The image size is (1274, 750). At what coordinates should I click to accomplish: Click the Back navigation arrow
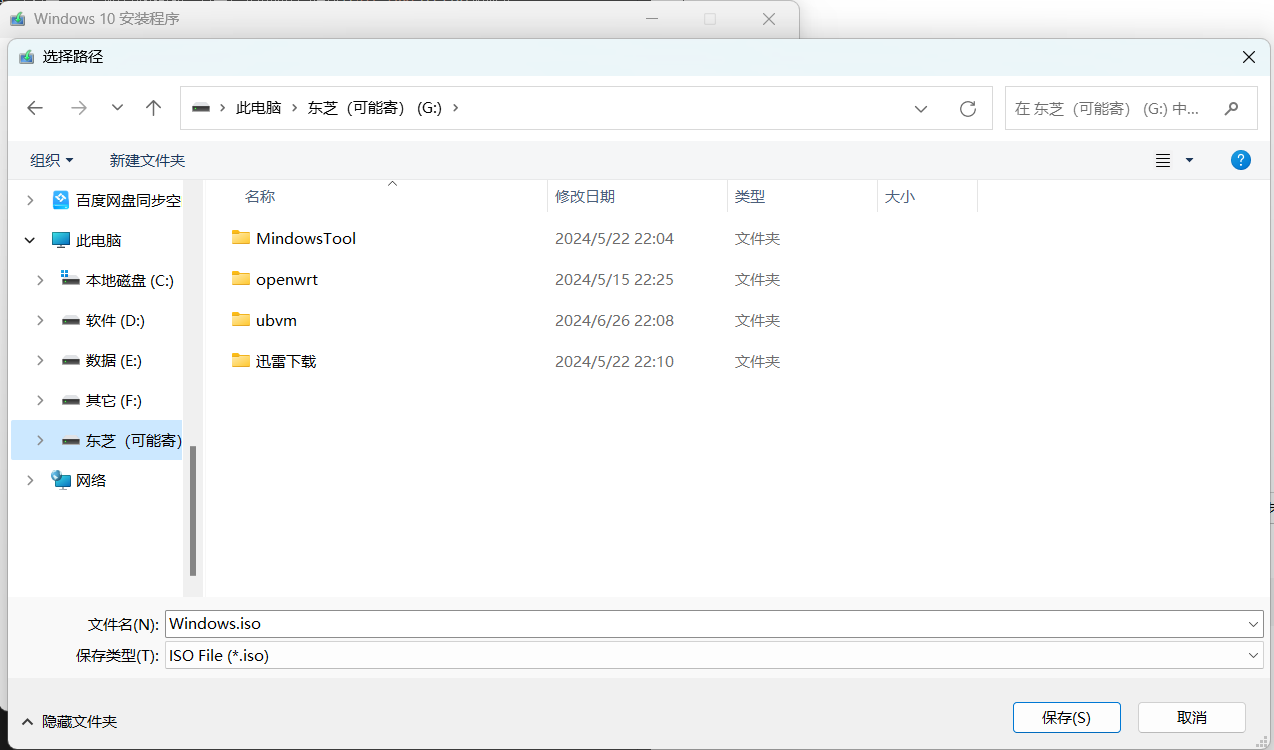coord(35,108)
